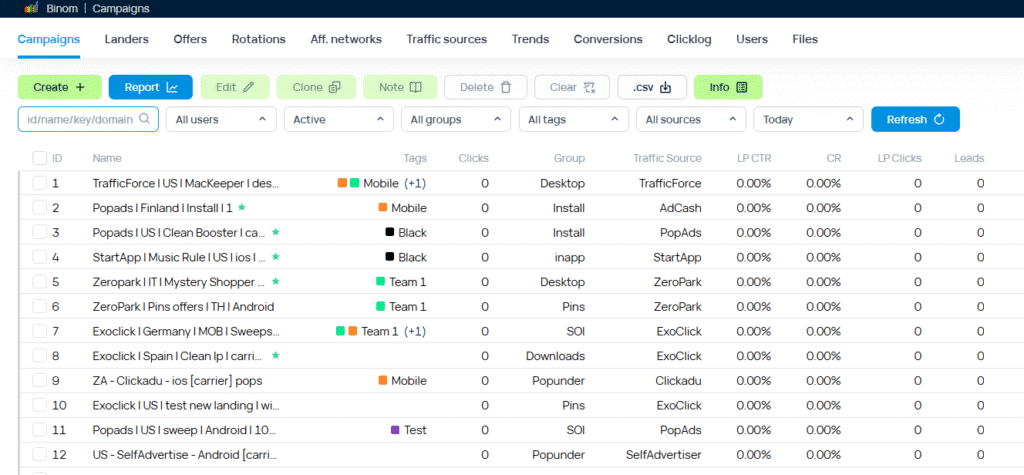The height and width of the screenshot is (475, 1024).
Task: Check the box for campaign ID 11
Action: (x=39, y=431)
